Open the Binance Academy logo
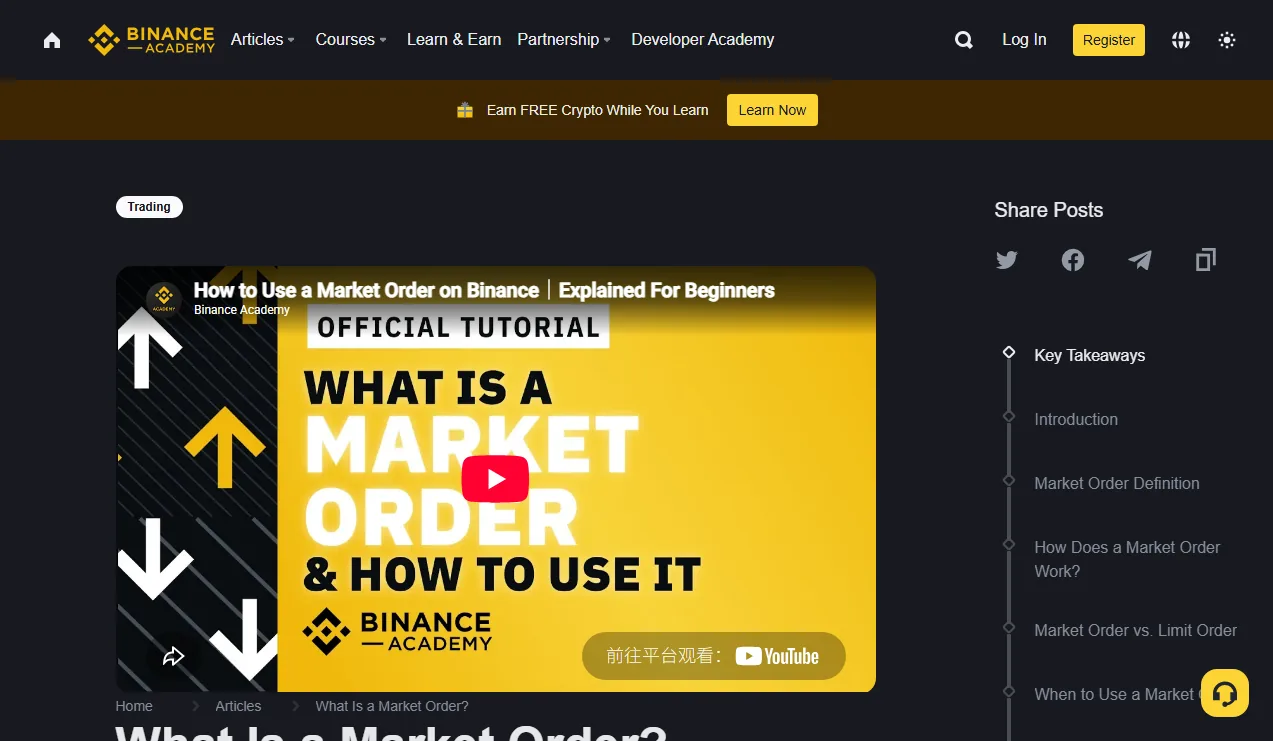Image resolution: width=1273 pixels, height=741 pixels. click(x=151, y=40)
